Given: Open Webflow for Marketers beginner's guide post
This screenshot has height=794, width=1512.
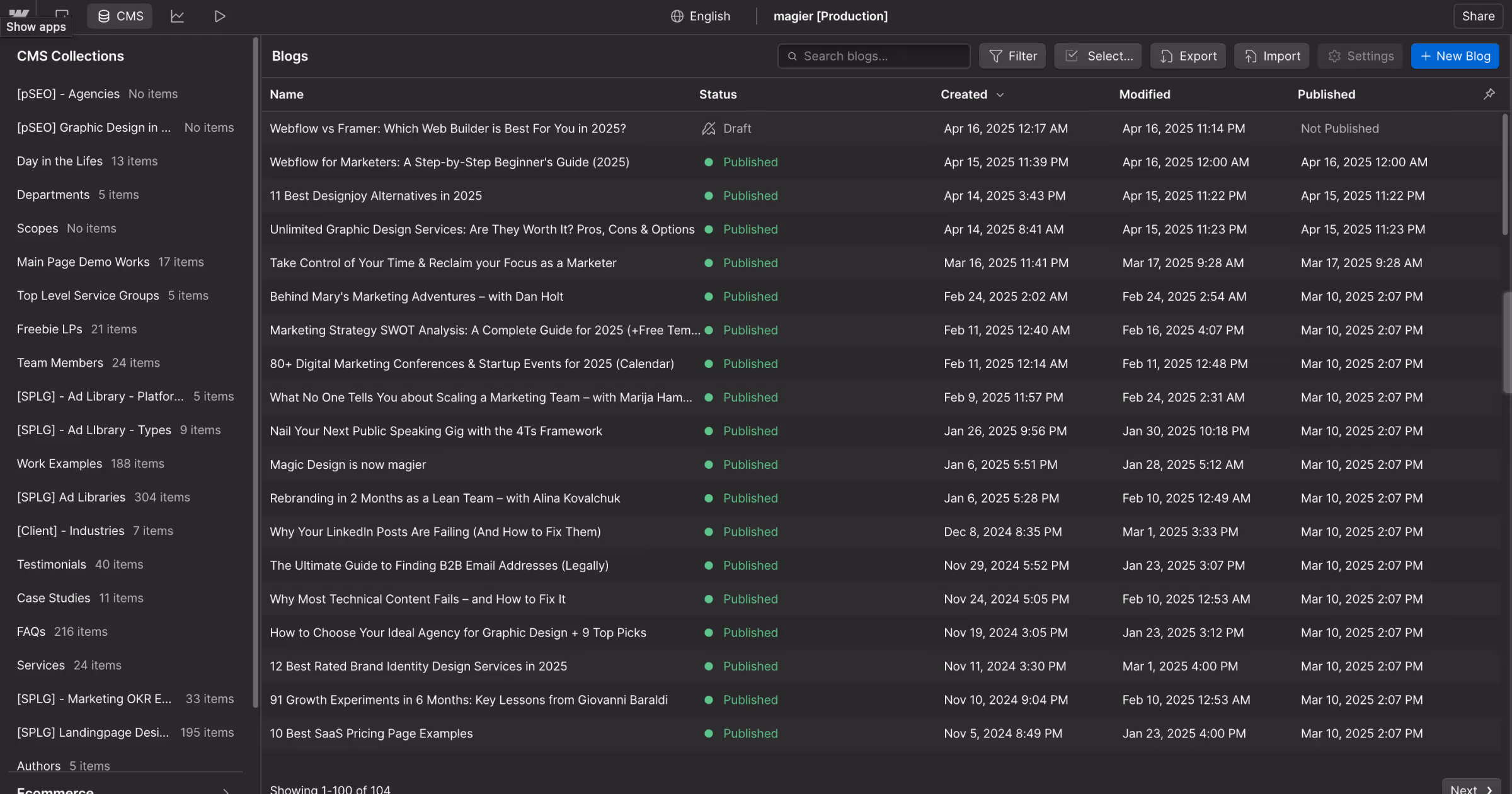Looking at the screenshot, I should point(449,162).
